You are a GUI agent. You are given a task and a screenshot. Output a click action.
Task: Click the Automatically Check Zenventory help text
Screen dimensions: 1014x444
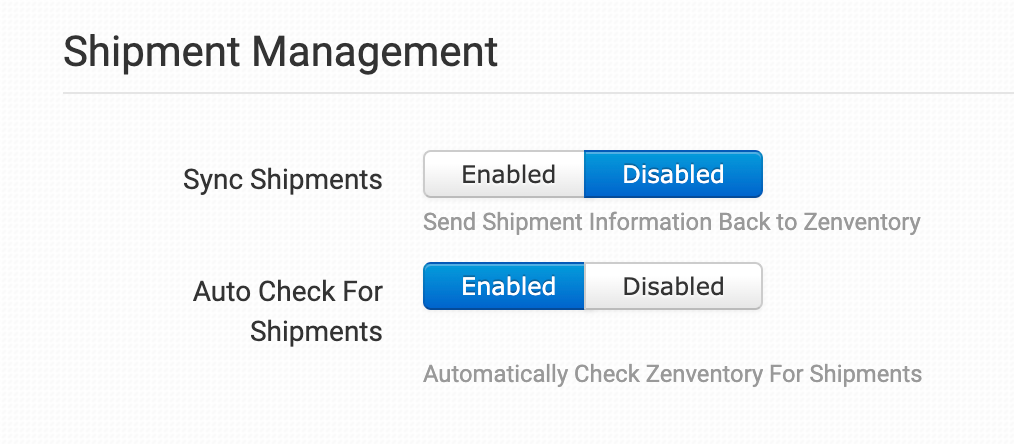(672, 374)
